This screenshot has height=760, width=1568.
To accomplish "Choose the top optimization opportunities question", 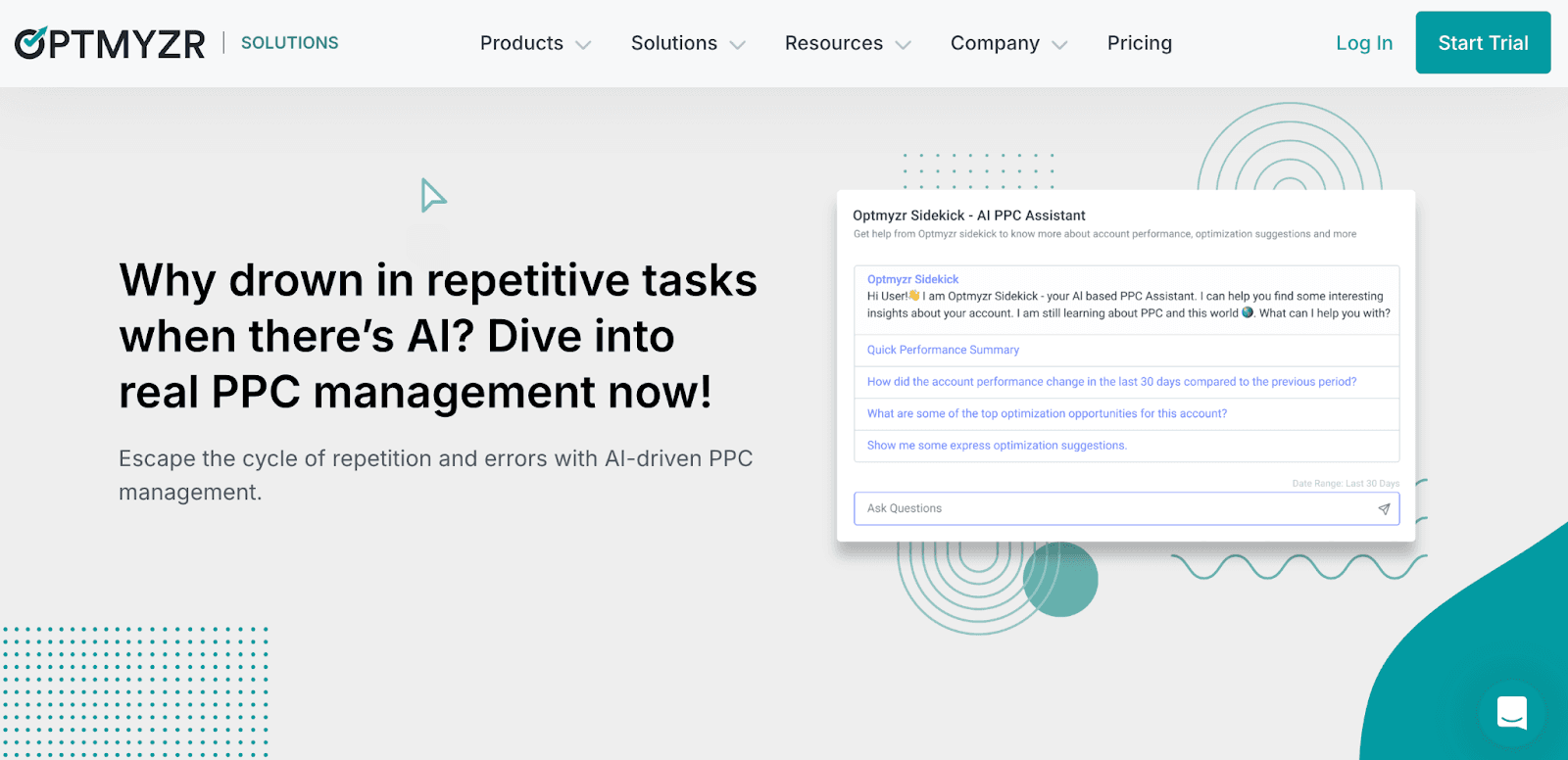I will 1047,413.
